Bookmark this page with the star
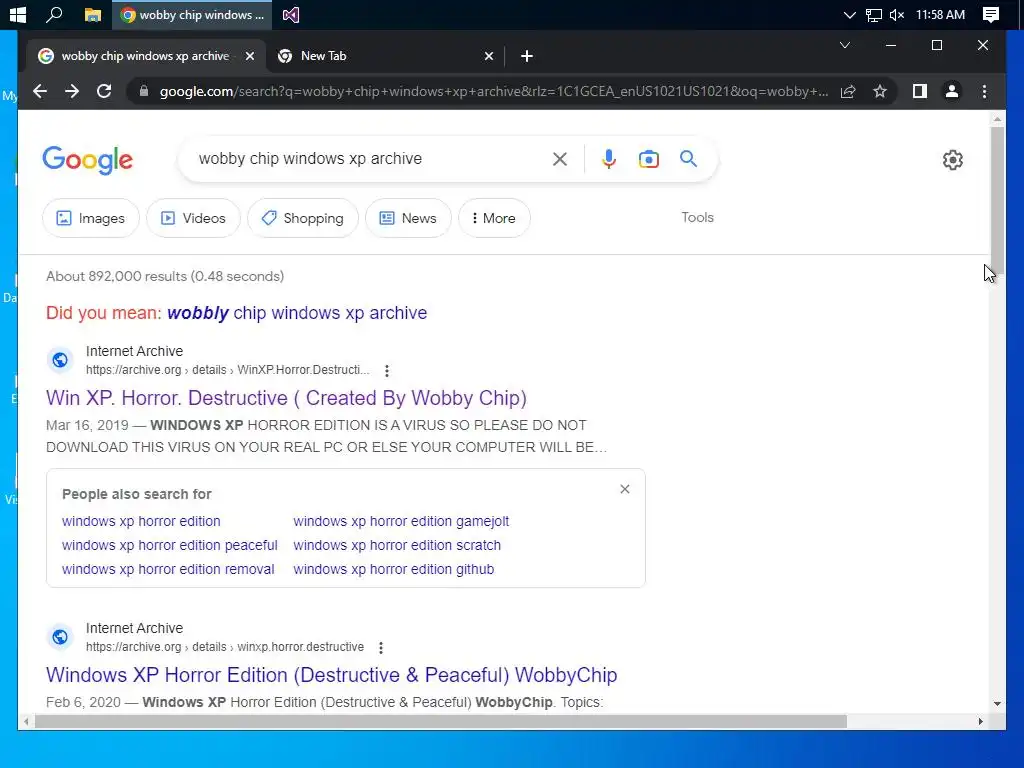 coord(880,91)
